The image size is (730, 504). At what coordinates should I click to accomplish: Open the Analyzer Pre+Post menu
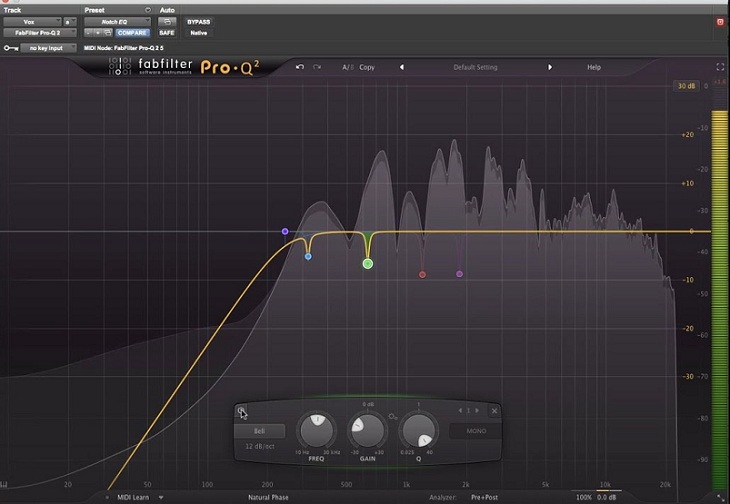coord(484,497)
